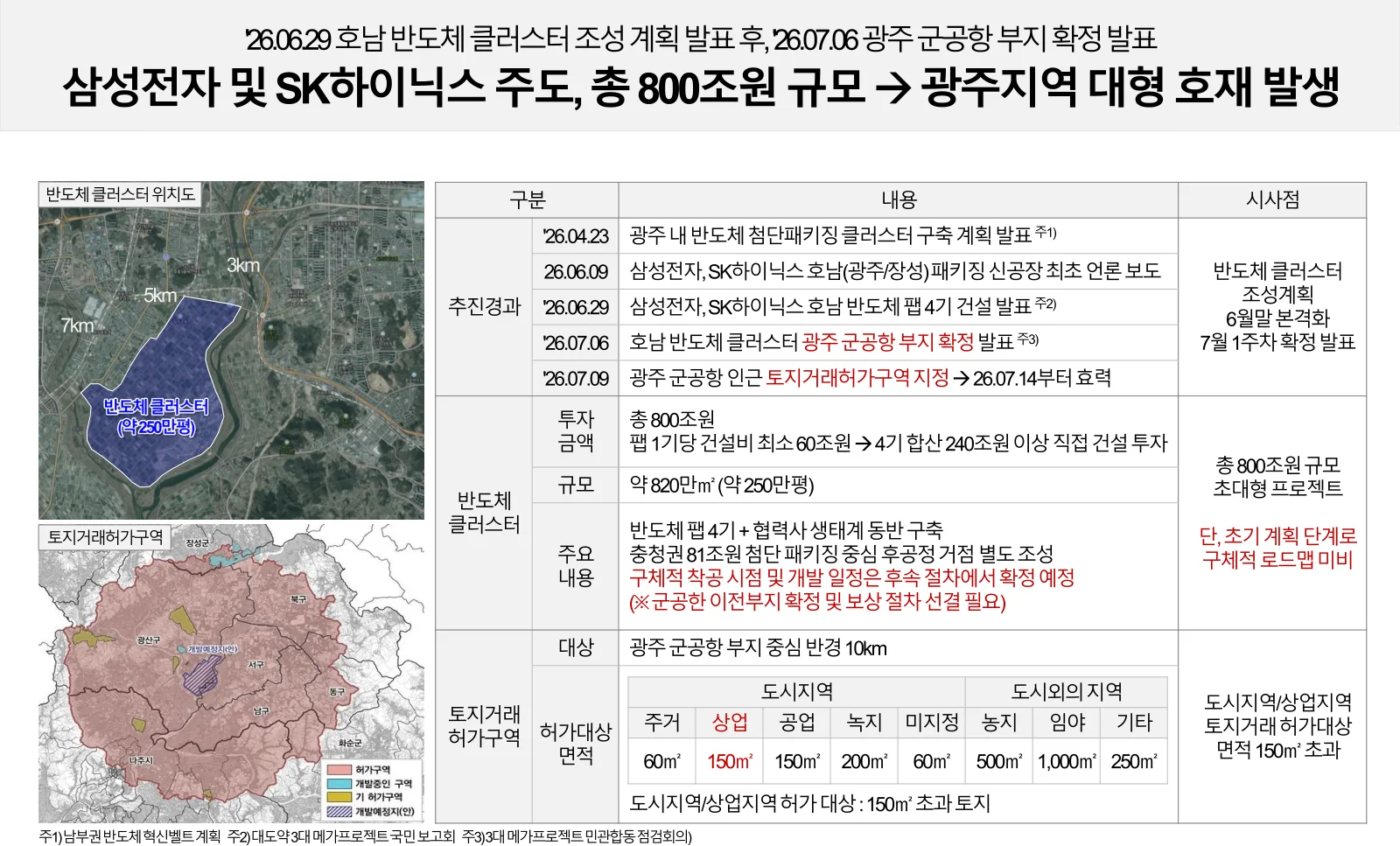Select the '26.06.29 date cell in table
Viewport: 1400px width, 846px height.
pyautogui.click(x=575, y=307)
